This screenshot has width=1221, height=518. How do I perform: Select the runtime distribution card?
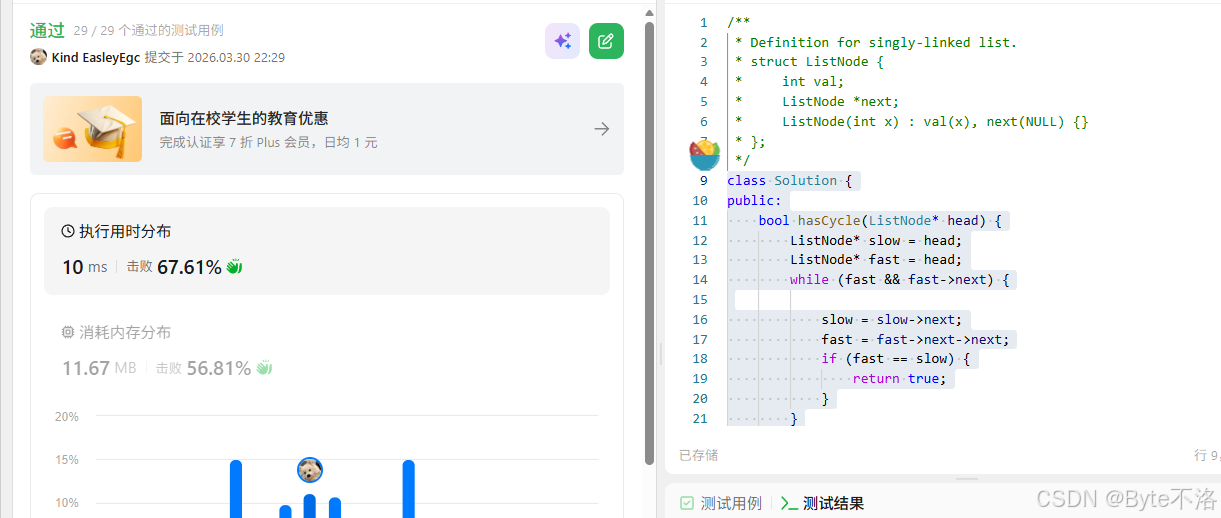coord(327,251)
